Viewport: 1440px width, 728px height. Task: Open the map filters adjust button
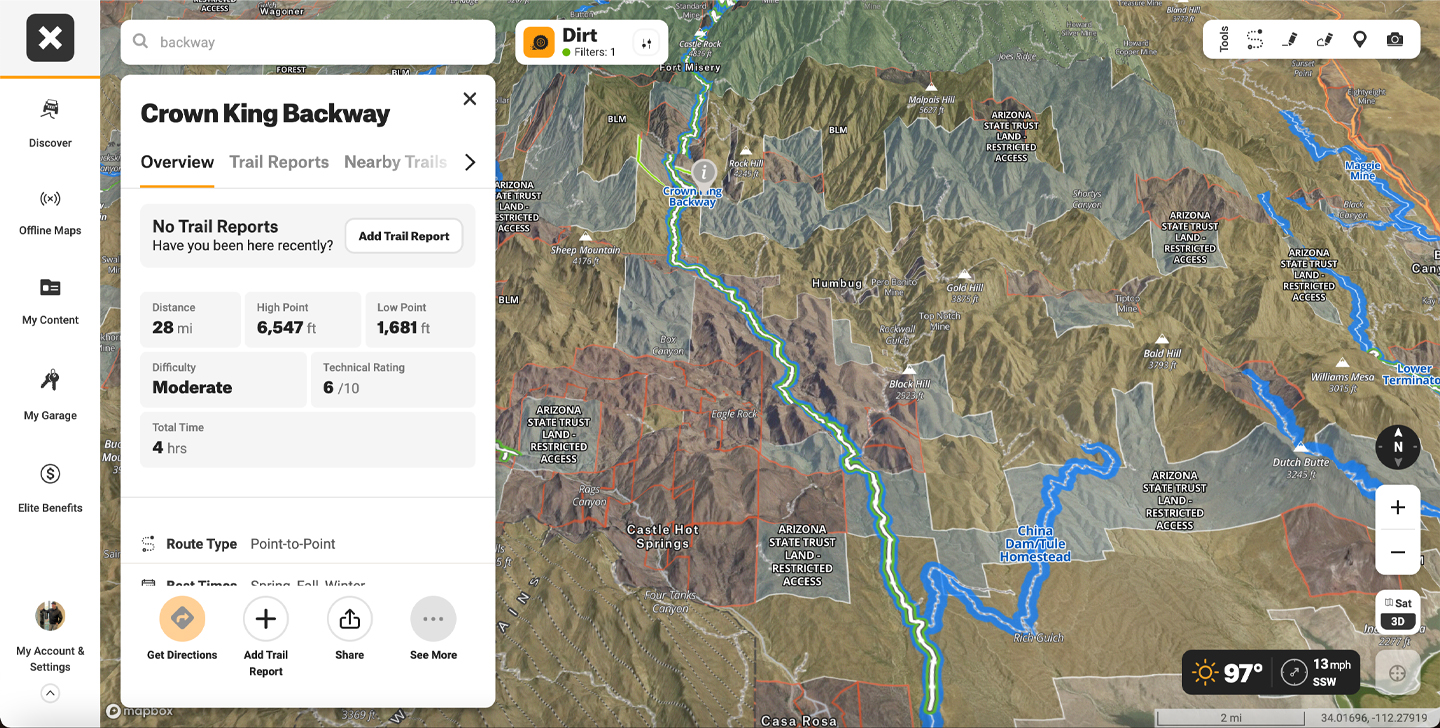click(646, 43)
